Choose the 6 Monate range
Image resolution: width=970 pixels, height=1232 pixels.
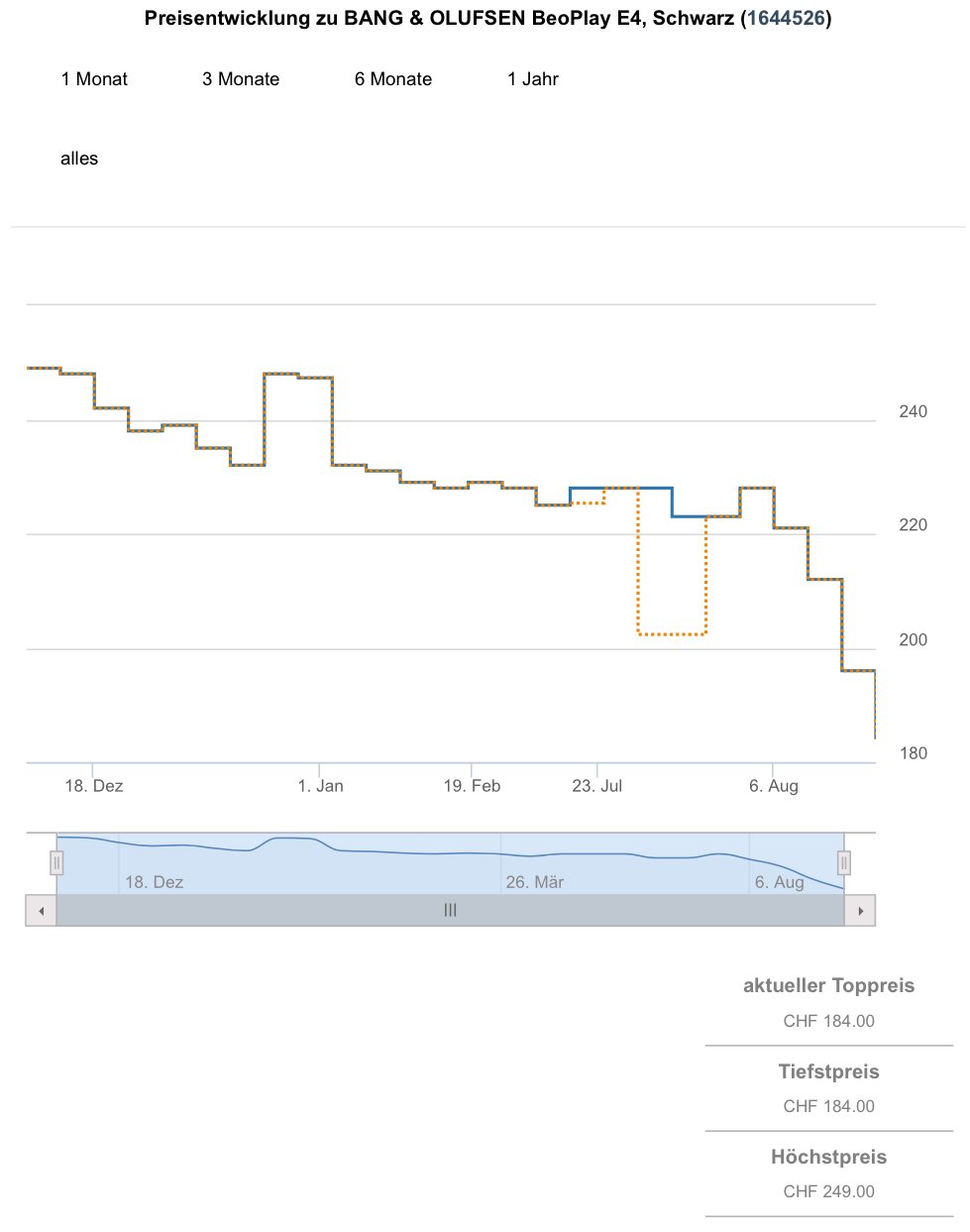coord(393,79)
